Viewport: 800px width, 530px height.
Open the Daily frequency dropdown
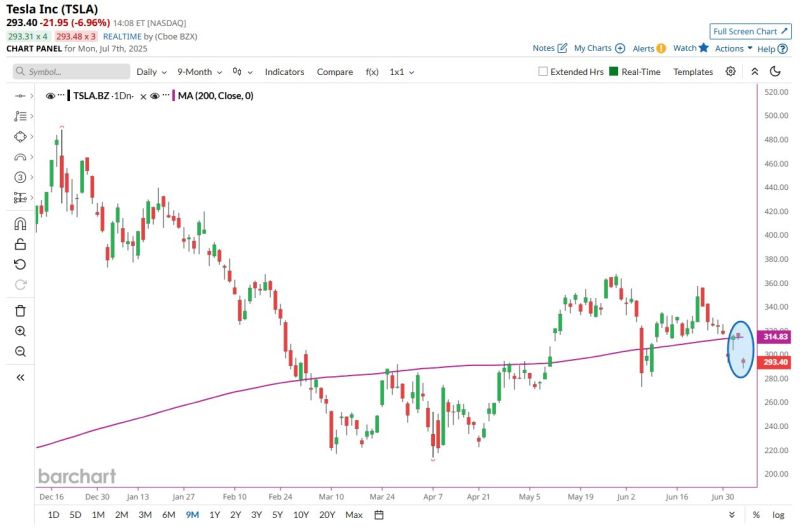[x=151, y=72]
